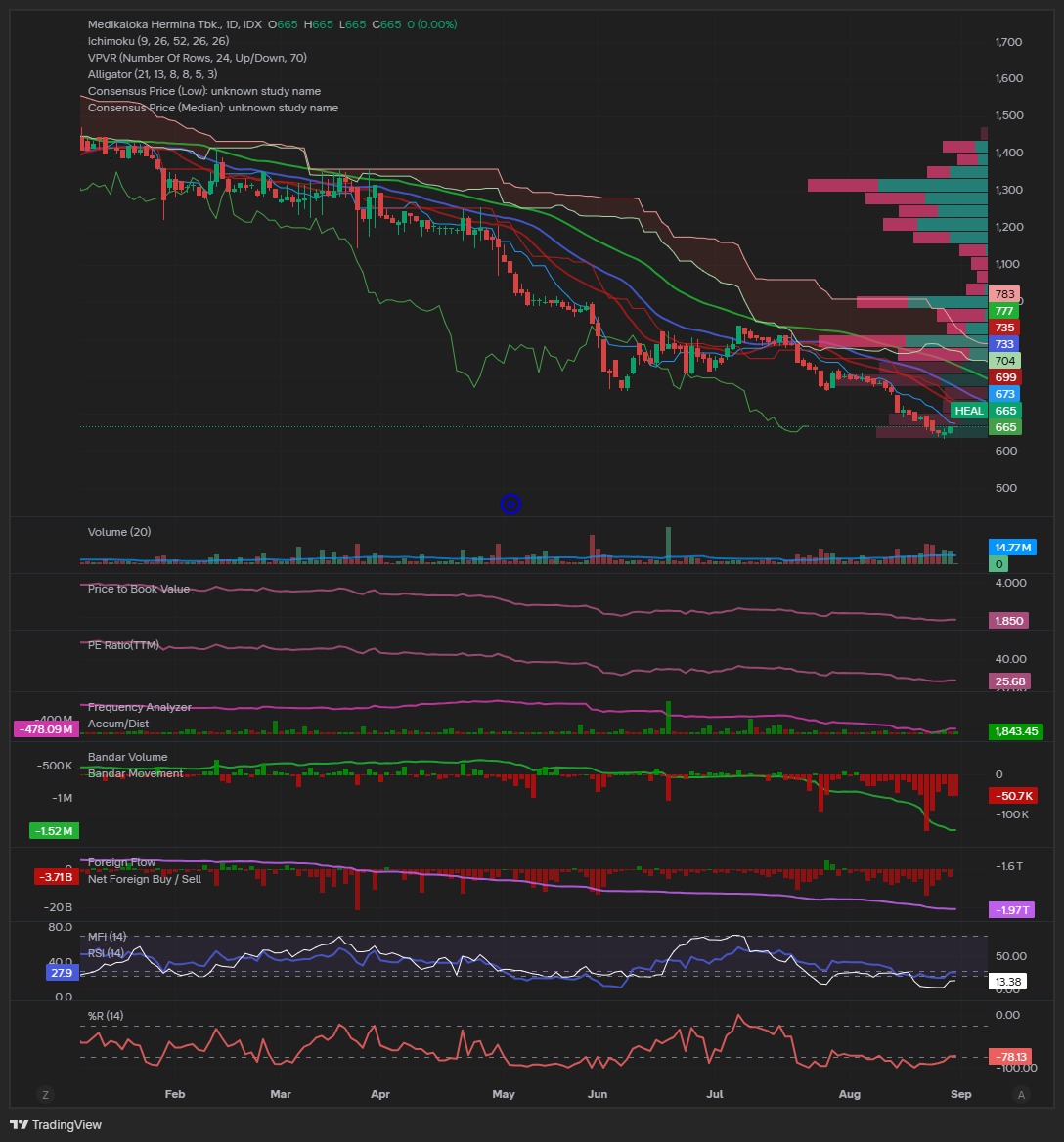Viewport: 1064px width, 1142px height.
Task: Click the 14.77M volume value label
Action: [1012, 547]
